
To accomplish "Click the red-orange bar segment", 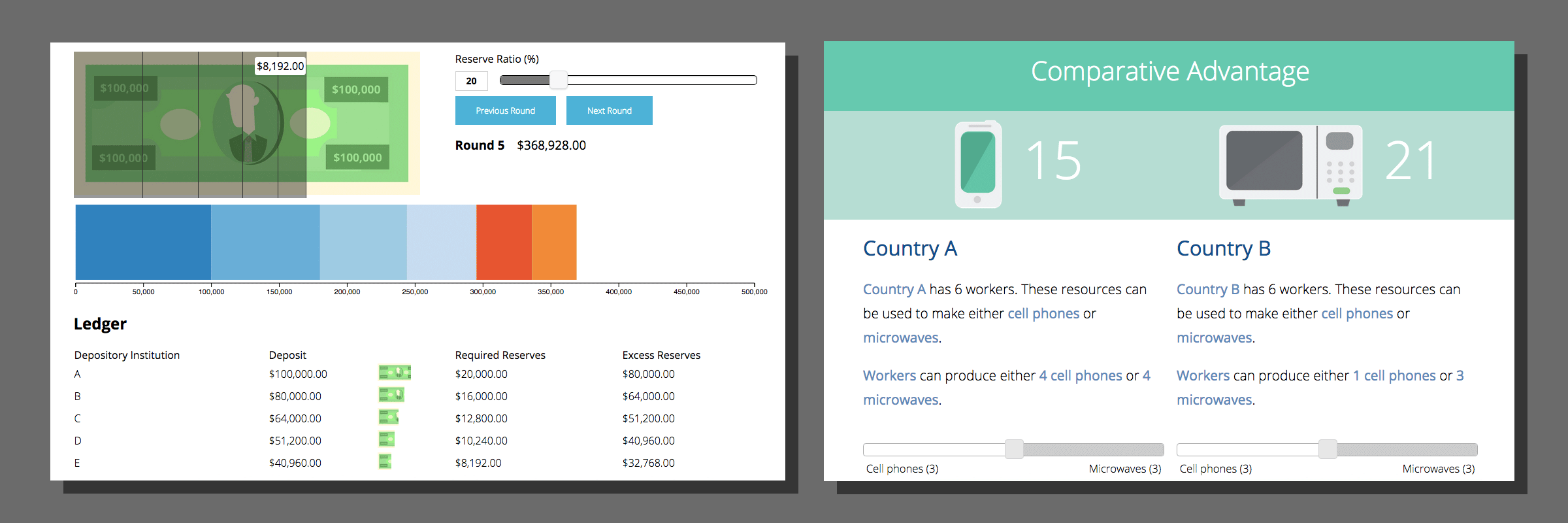I will pos(504,242).
